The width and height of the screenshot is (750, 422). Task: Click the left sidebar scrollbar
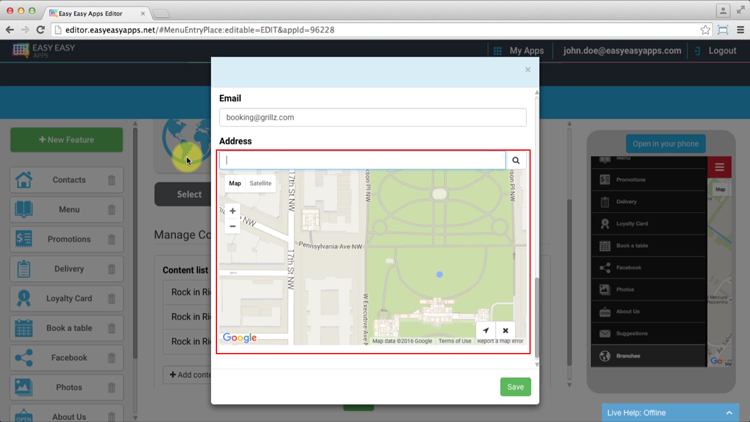click(x=135, y=242)
